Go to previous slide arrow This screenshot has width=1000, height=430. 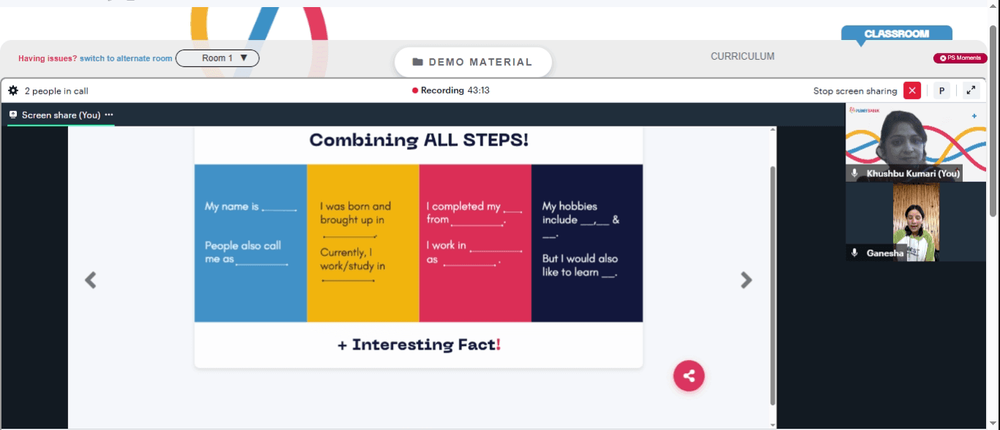coord(91,280)
